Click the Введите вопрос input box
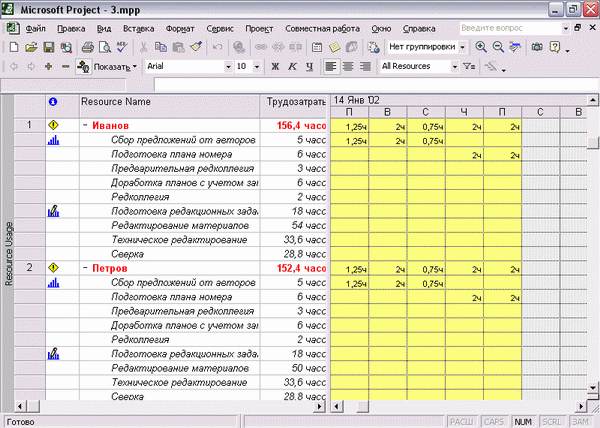600x428 pixels. (x=510, y=28)
